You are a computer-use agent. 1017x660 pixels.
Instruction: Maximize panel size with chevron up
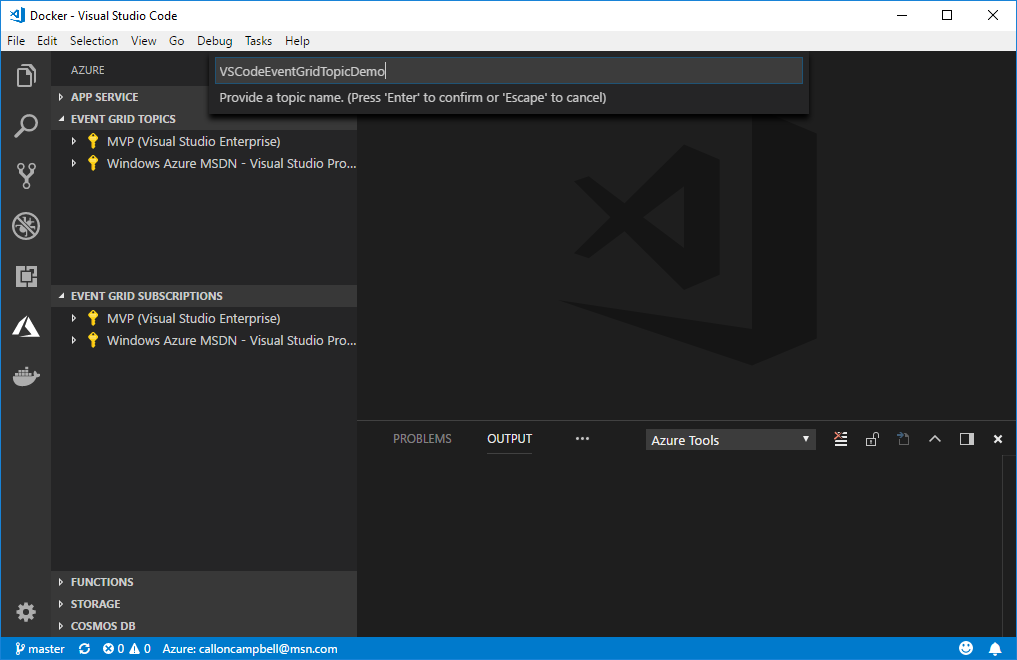pyautogui.click(x=935, y=439)
